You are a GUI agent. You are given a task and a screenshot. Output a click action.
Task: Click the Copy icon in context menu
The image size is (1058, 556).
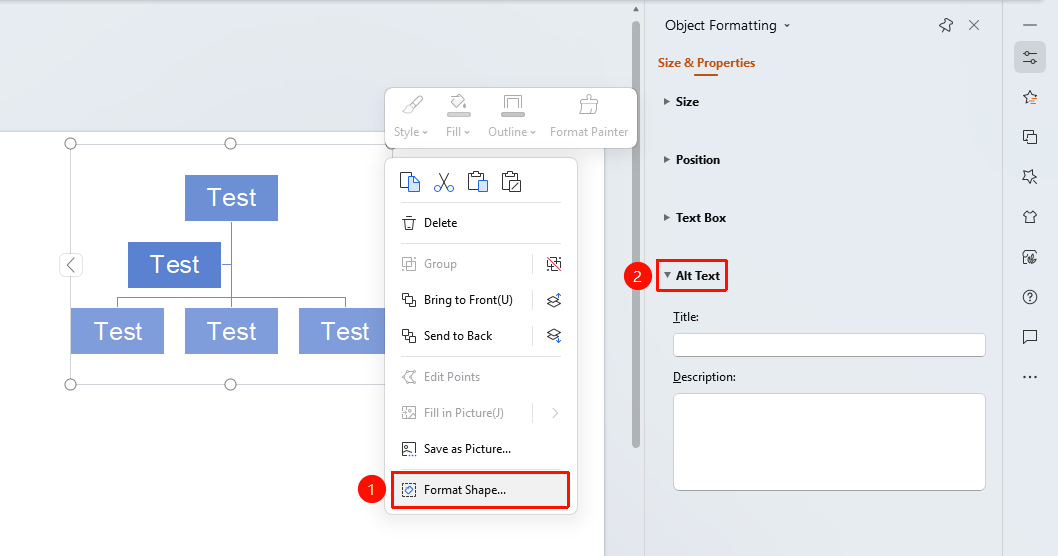(x=410, y=182)
